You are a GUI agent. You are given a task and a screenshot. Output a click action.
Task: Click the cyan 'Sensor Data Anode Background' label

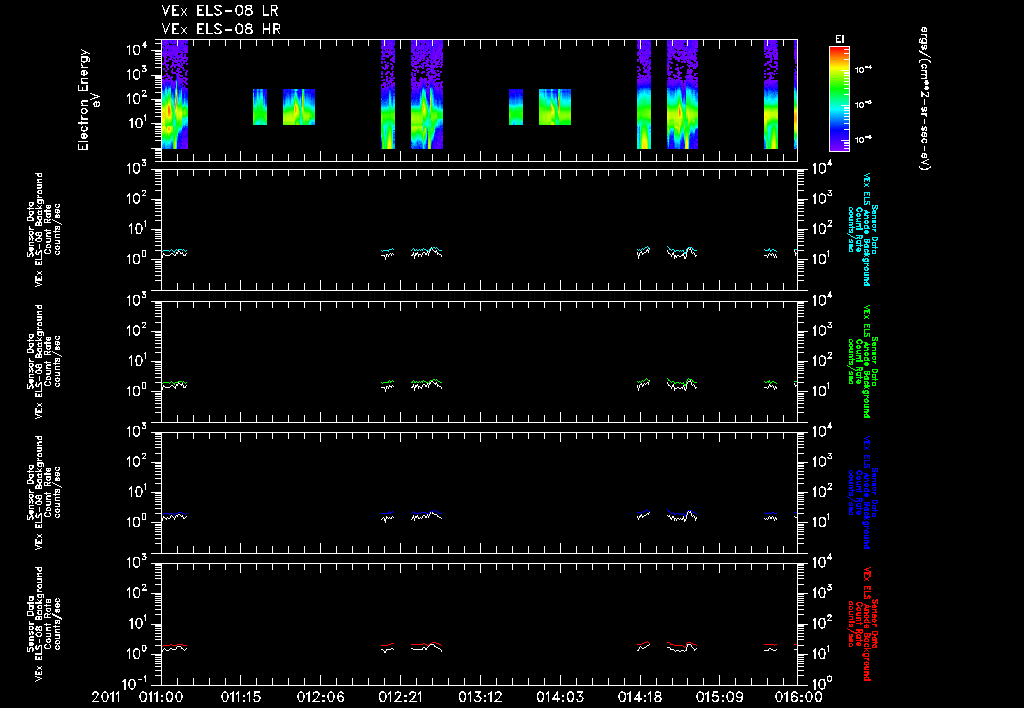pos(862,229)
